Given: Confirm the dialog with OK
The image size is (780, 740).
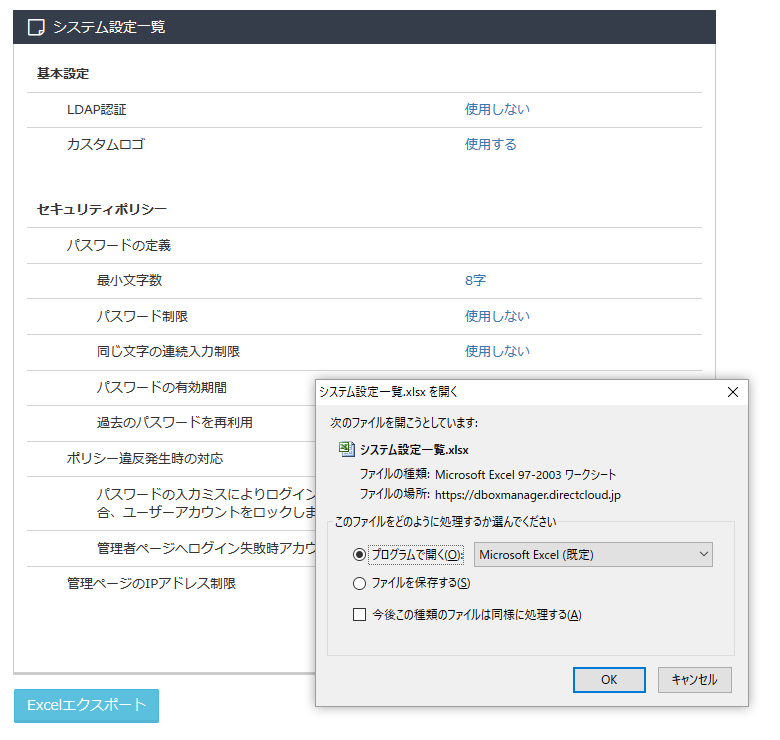Looking at the screenshot, I should [x=609, y=680].
